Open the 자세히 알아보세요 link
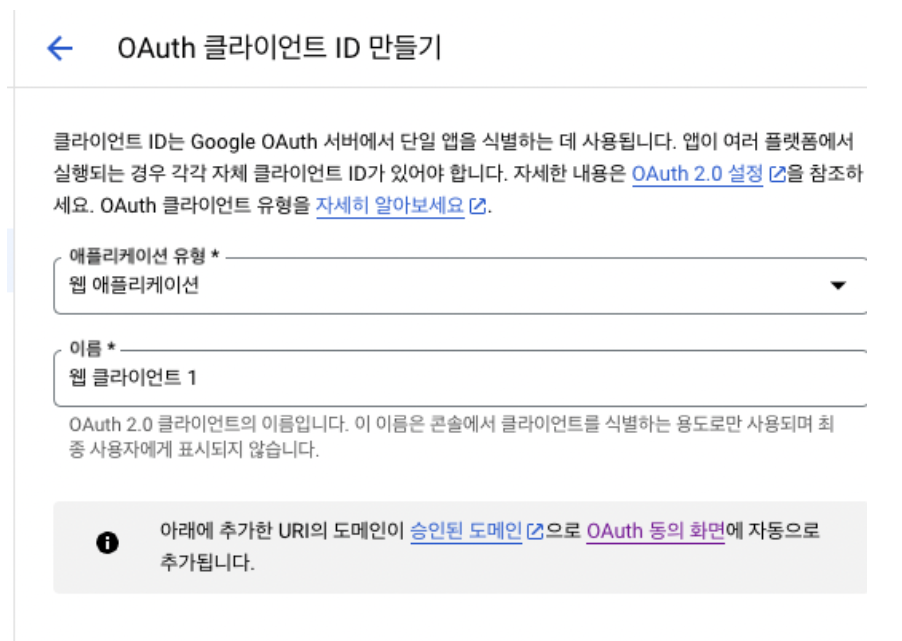This screenshot has width=902, height=641. [x=389, y=205]
